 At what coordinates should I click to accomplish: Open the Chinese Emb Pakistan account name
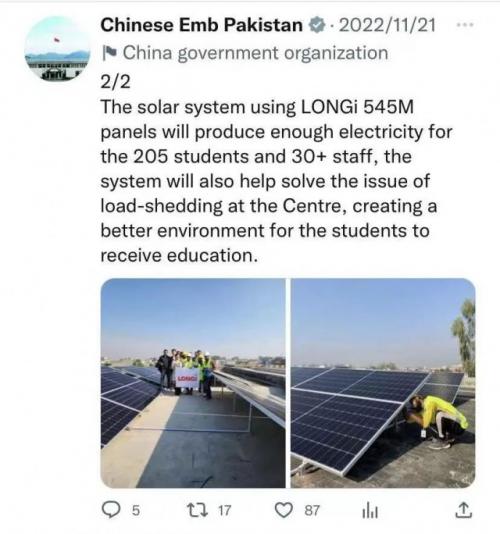(201, 25)
